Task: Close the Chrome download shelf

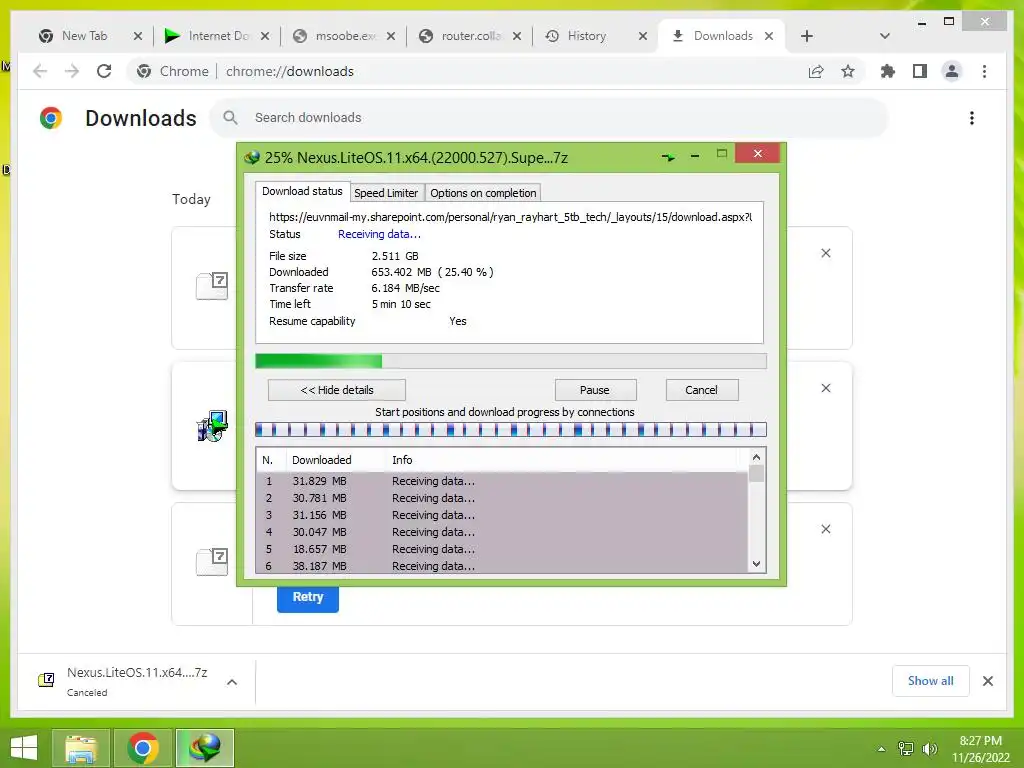Action: click(x=987, y=681)
